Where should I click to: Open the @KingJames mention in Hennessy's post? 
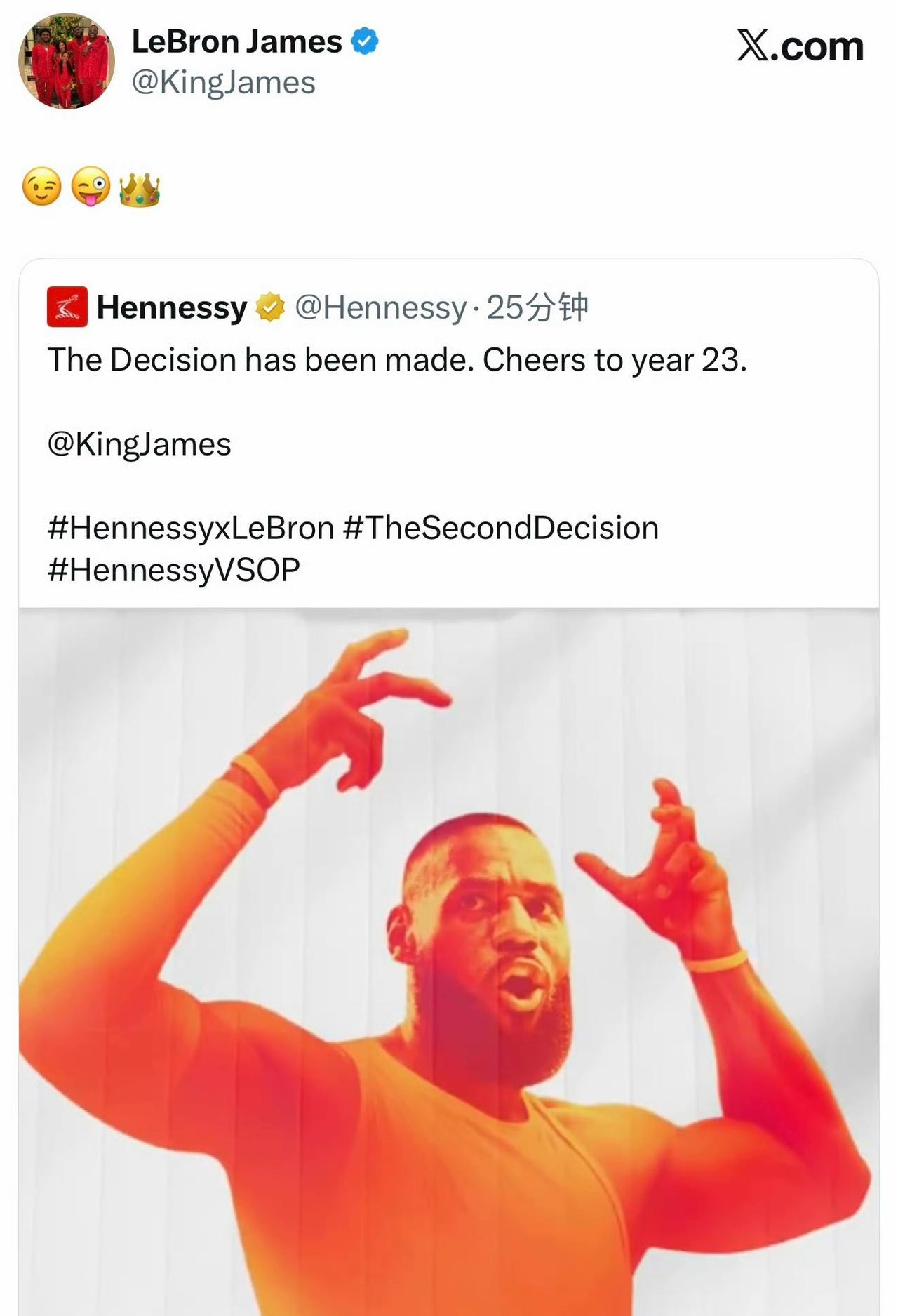(x=139, y=444)
